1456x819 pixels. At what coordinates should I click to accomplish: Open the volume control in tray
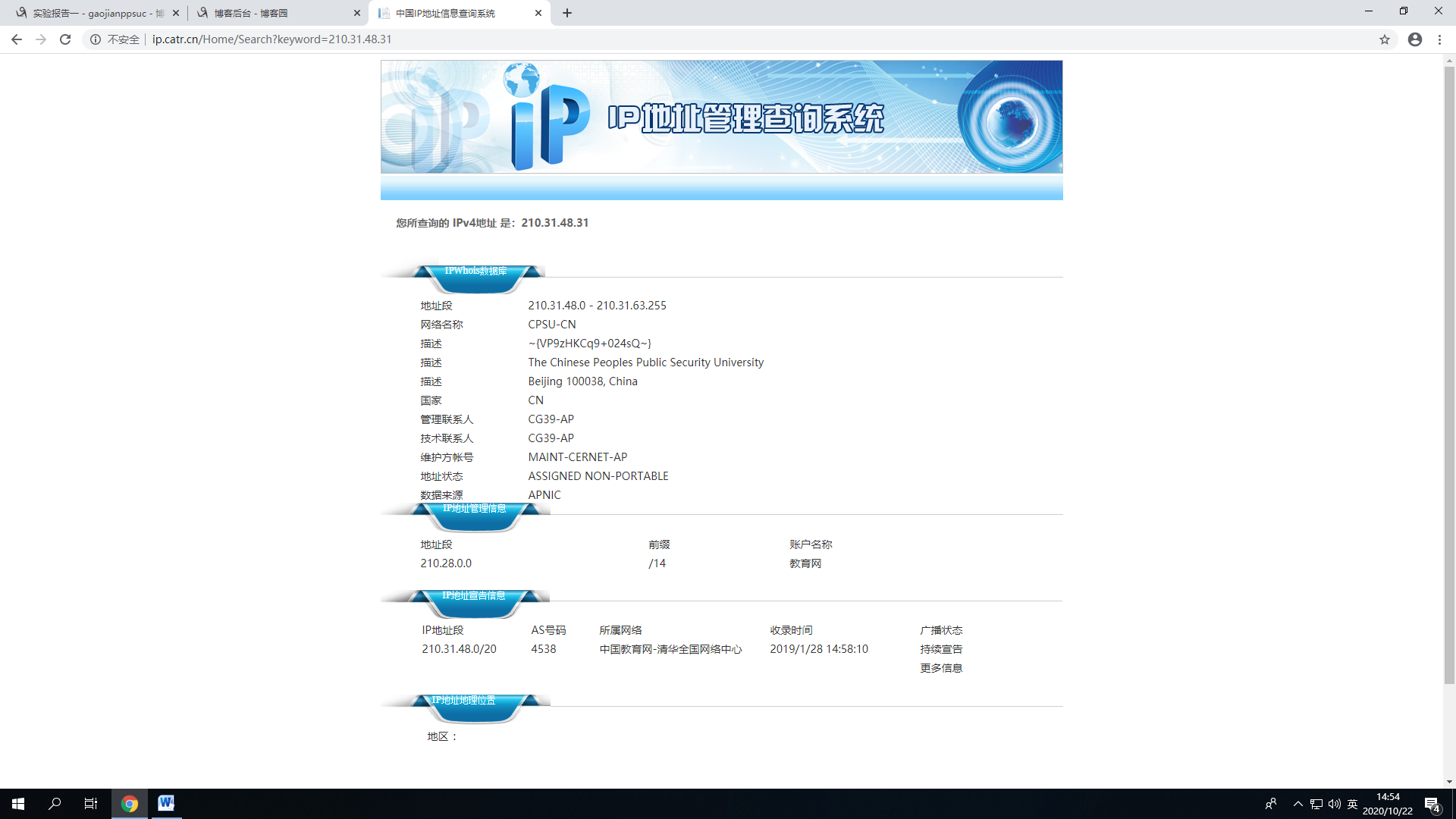[x=1335, y=804]
